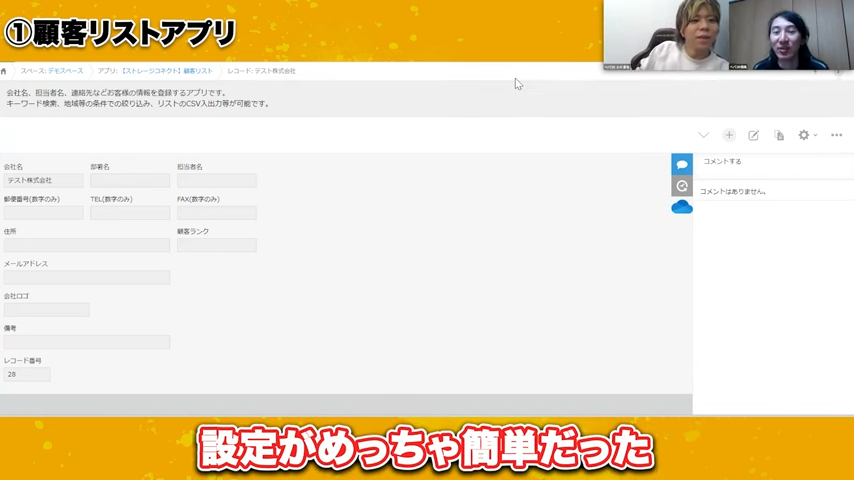Click the TEL(数字のみ) field
The width and height of the screenshot is (854, 480).
point(130,213)
